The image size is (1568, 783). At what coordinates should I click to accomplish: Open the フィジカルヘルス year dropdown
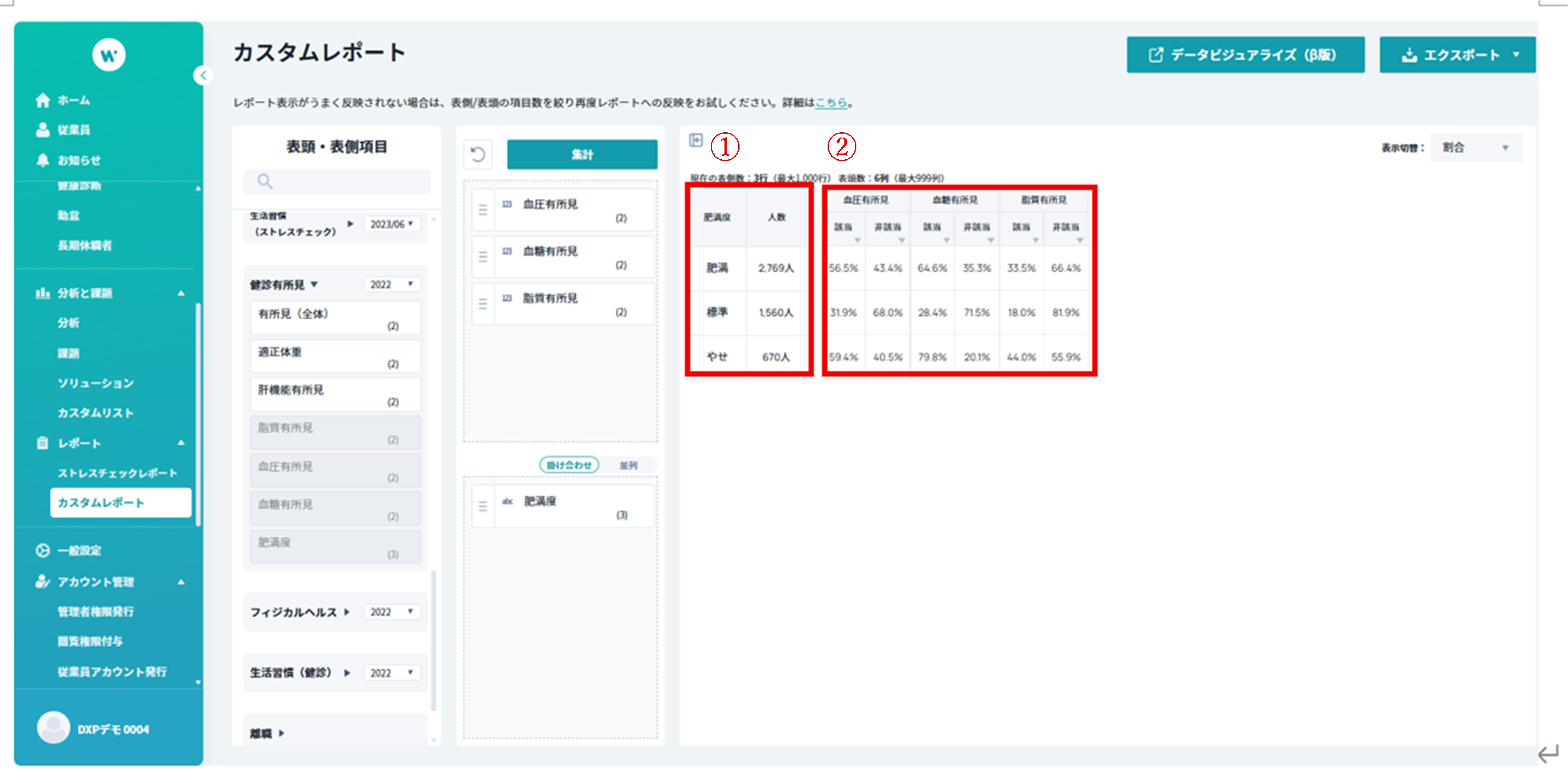(x=392, y=611)
